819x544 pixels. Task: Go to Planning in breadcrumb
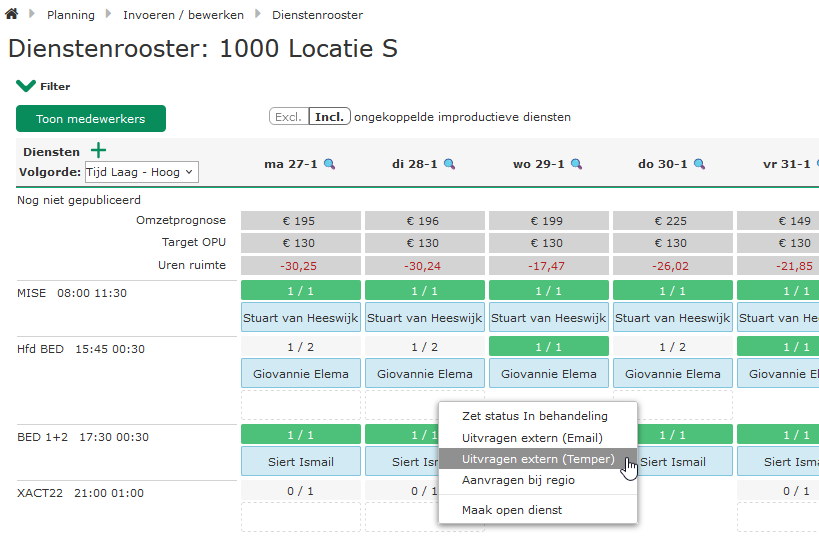(71, 15)
